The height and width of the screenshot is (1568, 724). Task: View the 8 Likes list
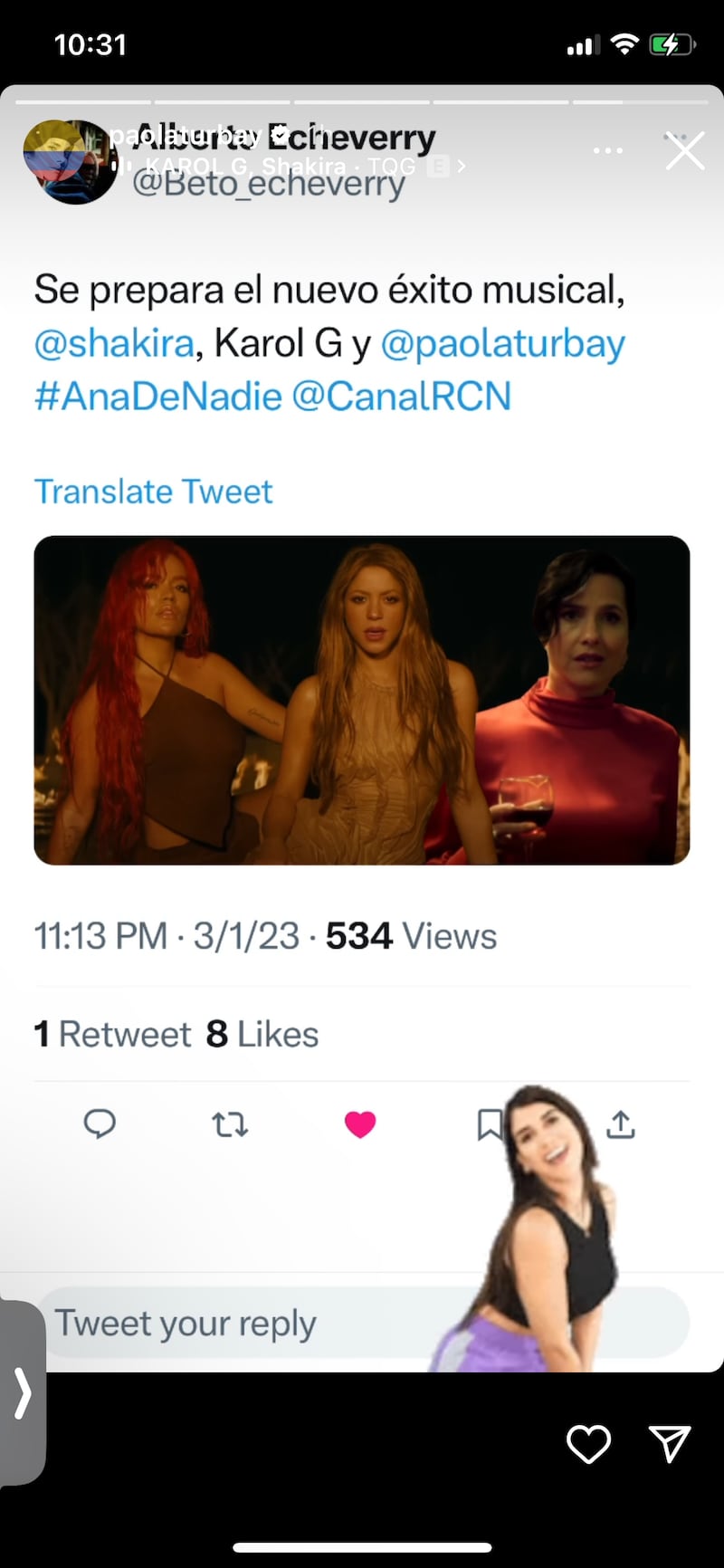pos(262,1034)
